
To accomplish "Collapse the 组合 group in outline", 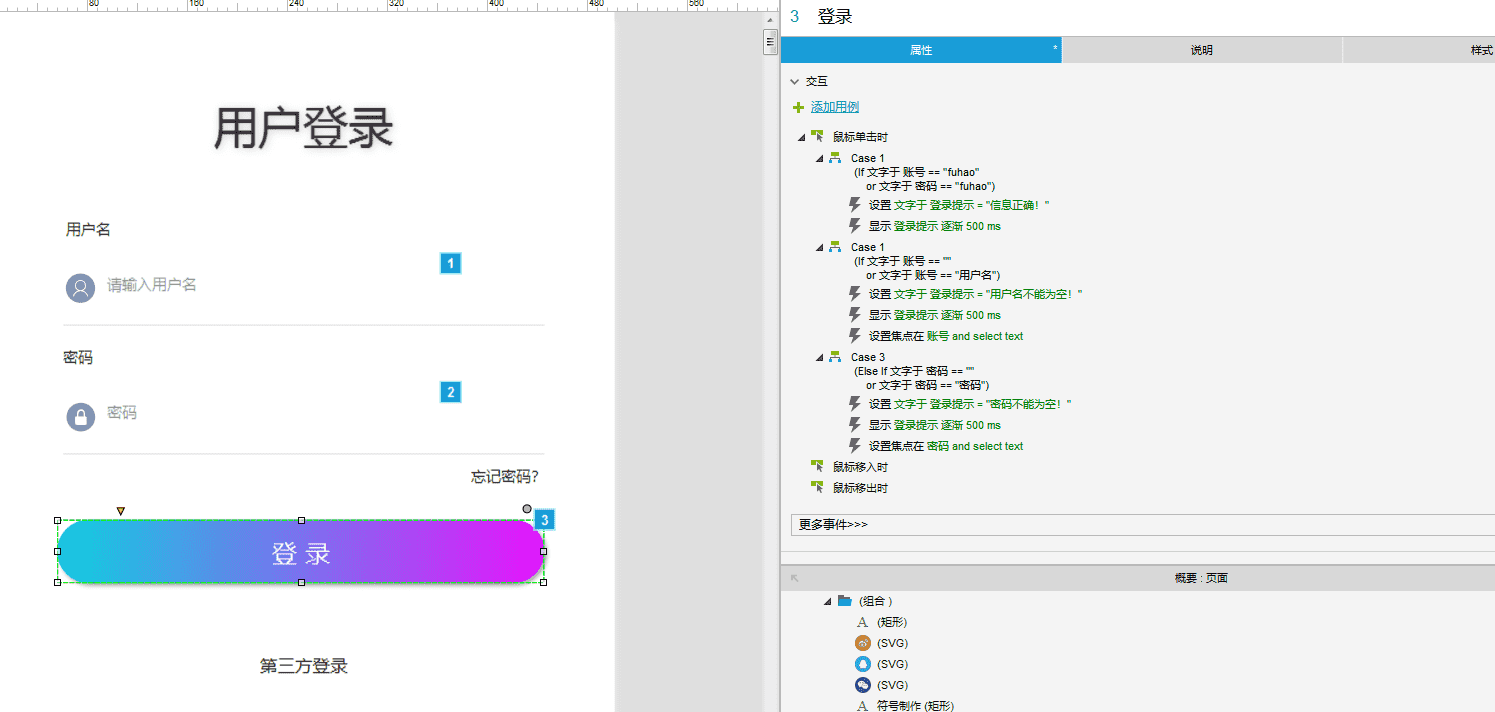I will (x=827, y=601).
